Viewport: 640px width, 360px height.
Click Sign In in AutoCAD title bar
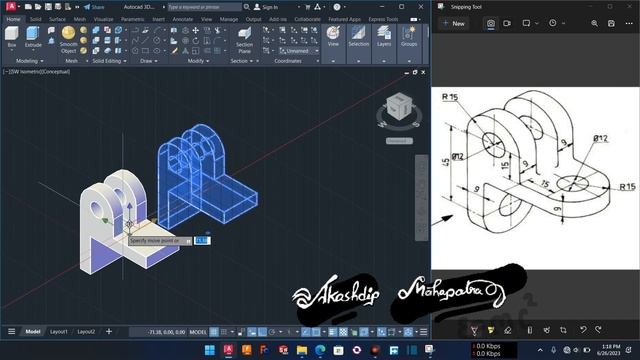point(266,7)
